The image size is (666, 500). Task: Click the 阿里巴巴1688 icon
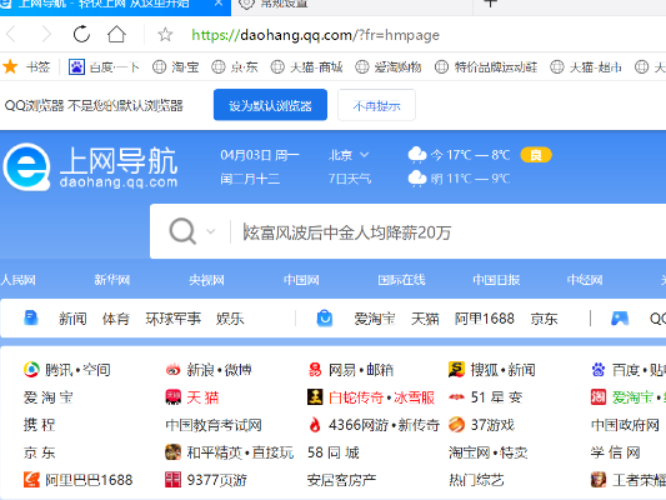31,480
